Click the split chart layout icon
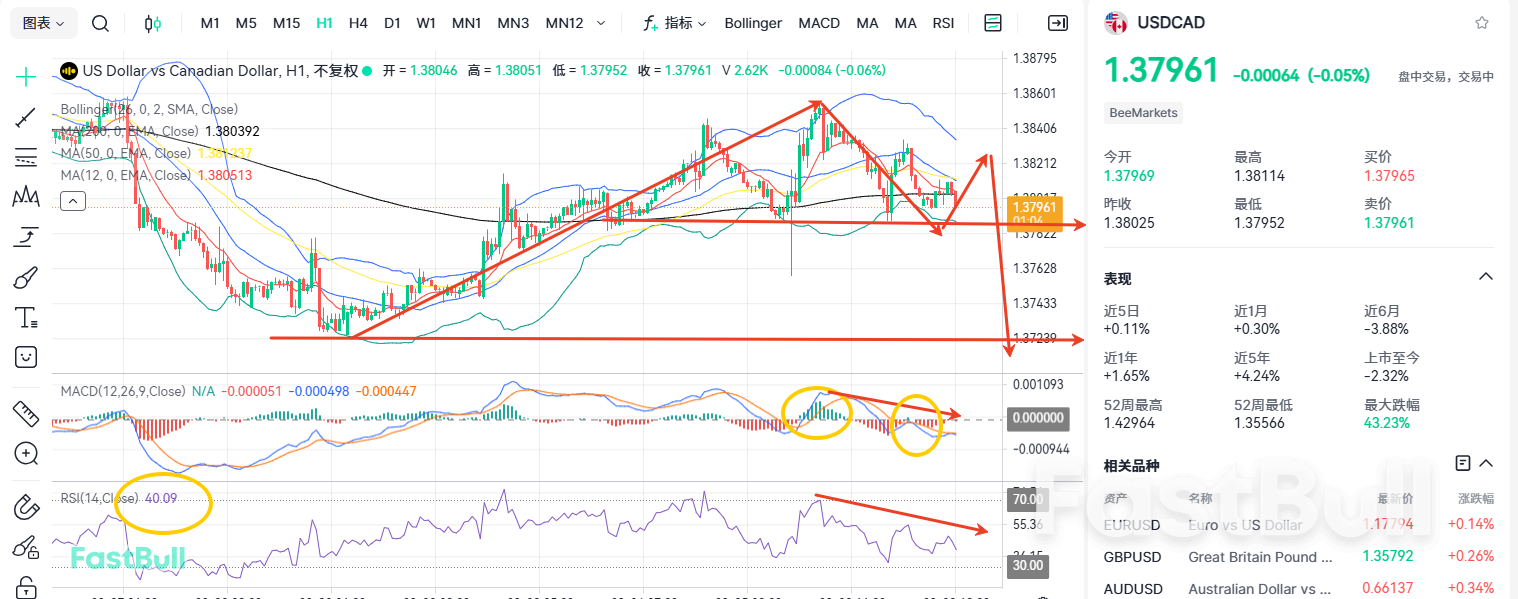Screen dimensions: 1518x599 pyautogui.click(x=992, y=22)
